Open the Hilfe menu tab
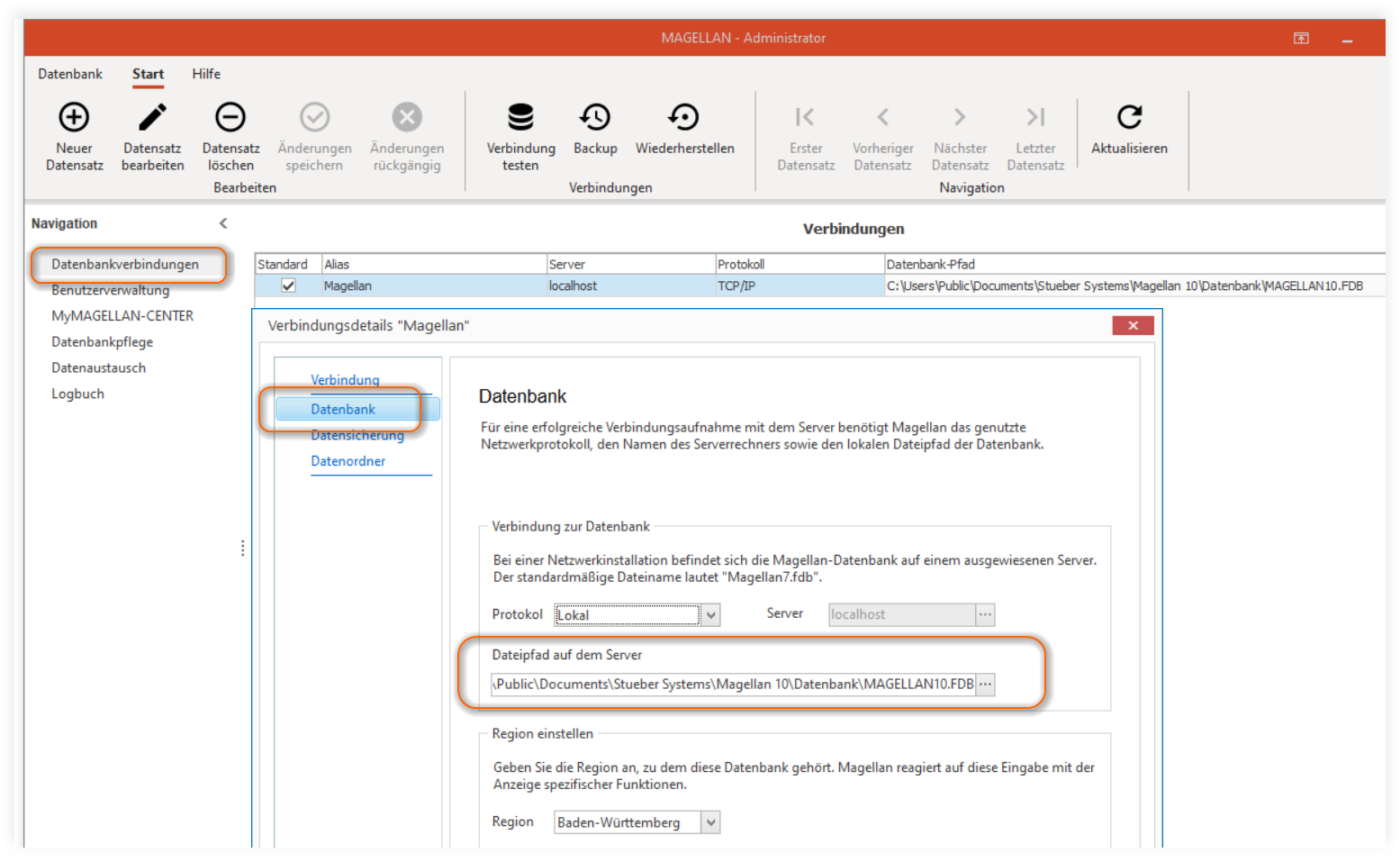The image size is (1400, 862). [206, 74]
